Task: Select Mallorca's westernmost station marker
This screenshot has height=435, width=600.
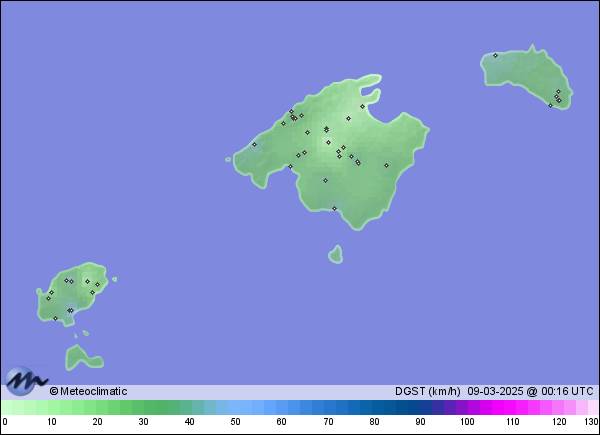Action: 254,144
